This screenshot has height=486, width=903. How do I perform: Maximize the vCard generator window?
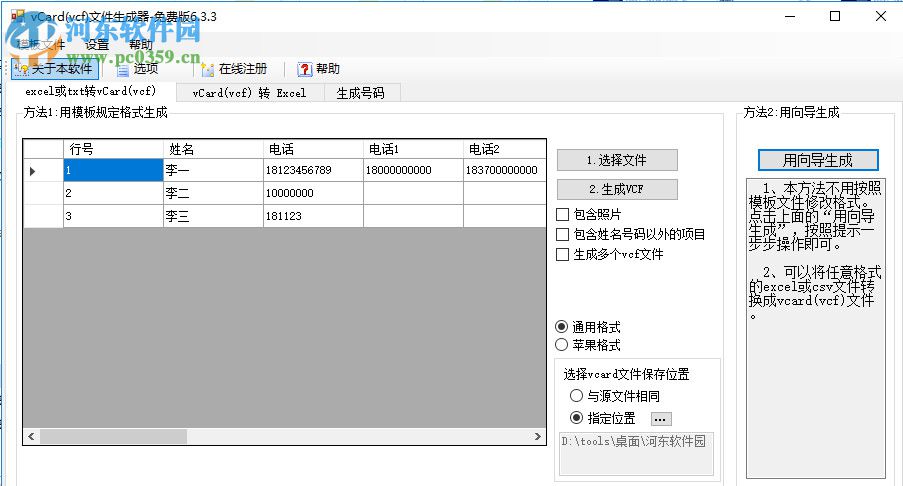tap(835, 16)
